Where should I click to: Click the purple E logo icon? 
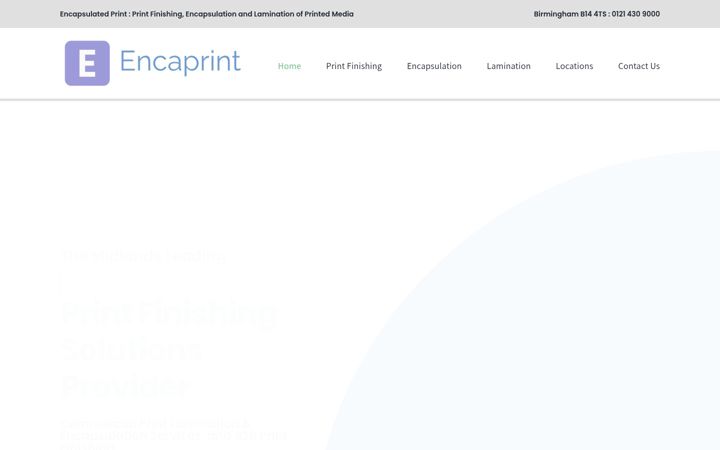click(x=87, y=63)
